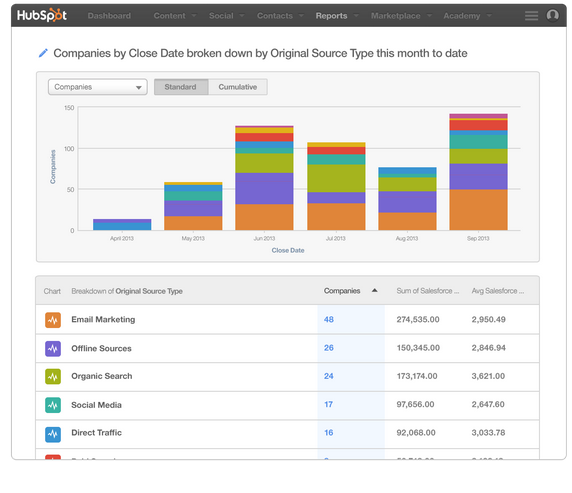Click the average value 2,846.94

click(x=488, y=348)
